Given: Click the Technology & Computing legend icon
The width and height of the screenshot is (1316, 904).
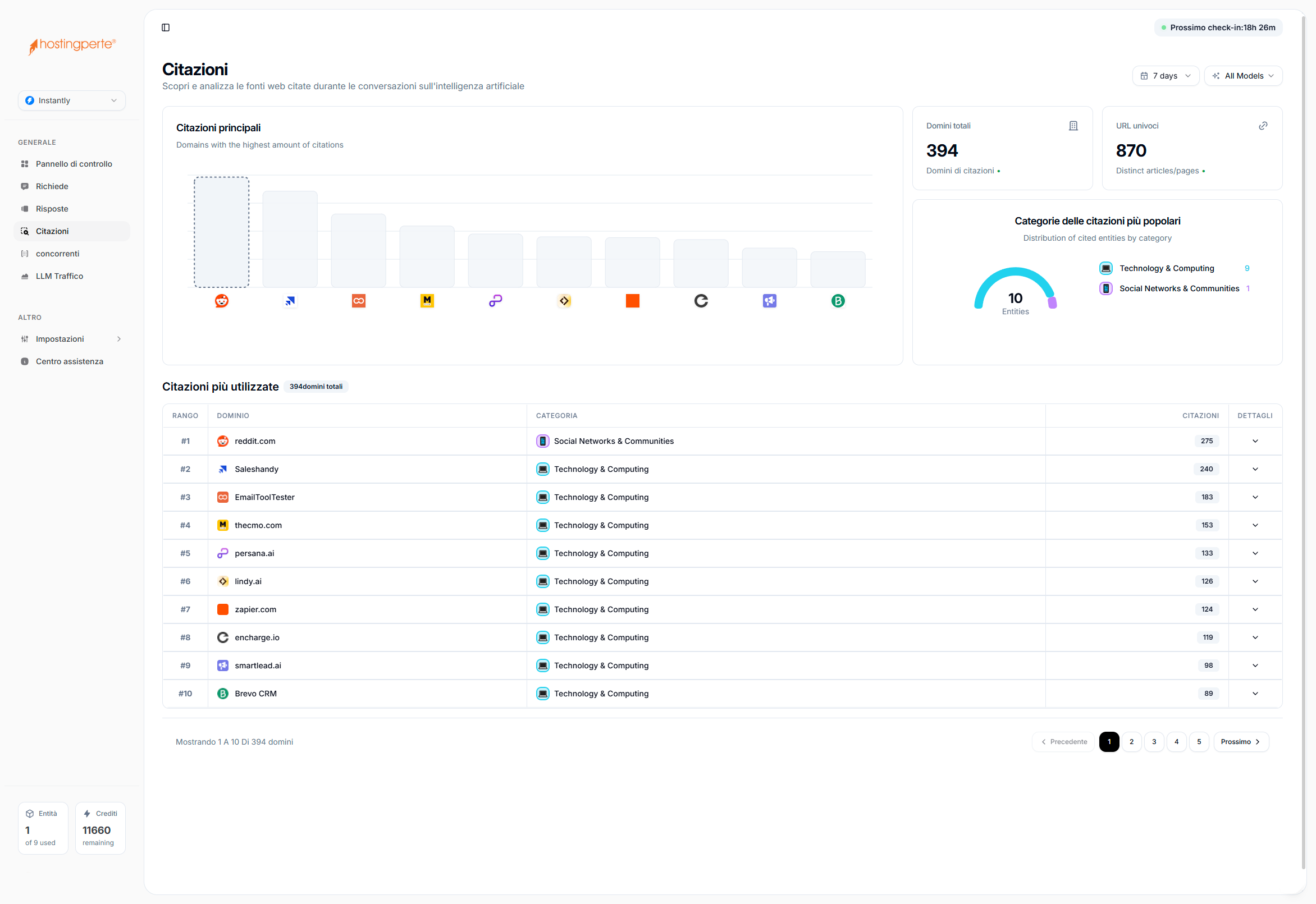Looking at the screenshot, I should (x=1105, y=268).
